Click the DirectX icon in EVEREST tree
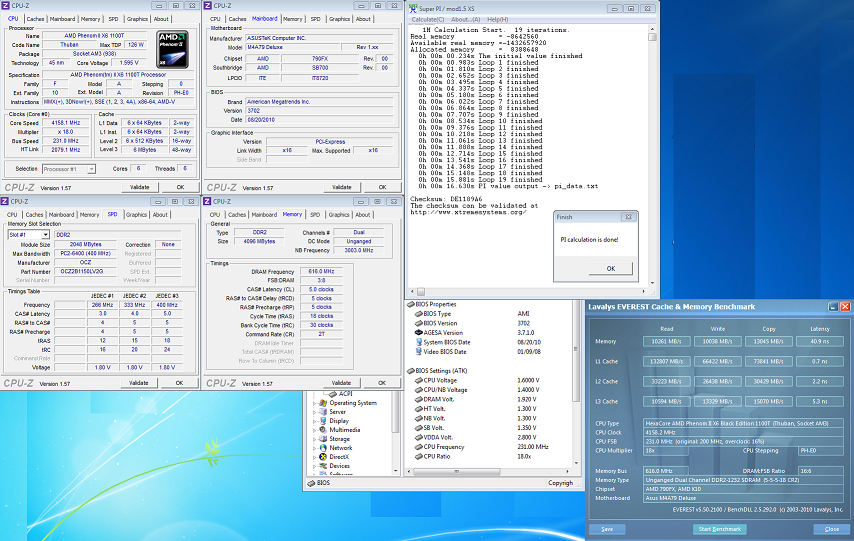Screen dimensions: 854x541 (323, 457)
